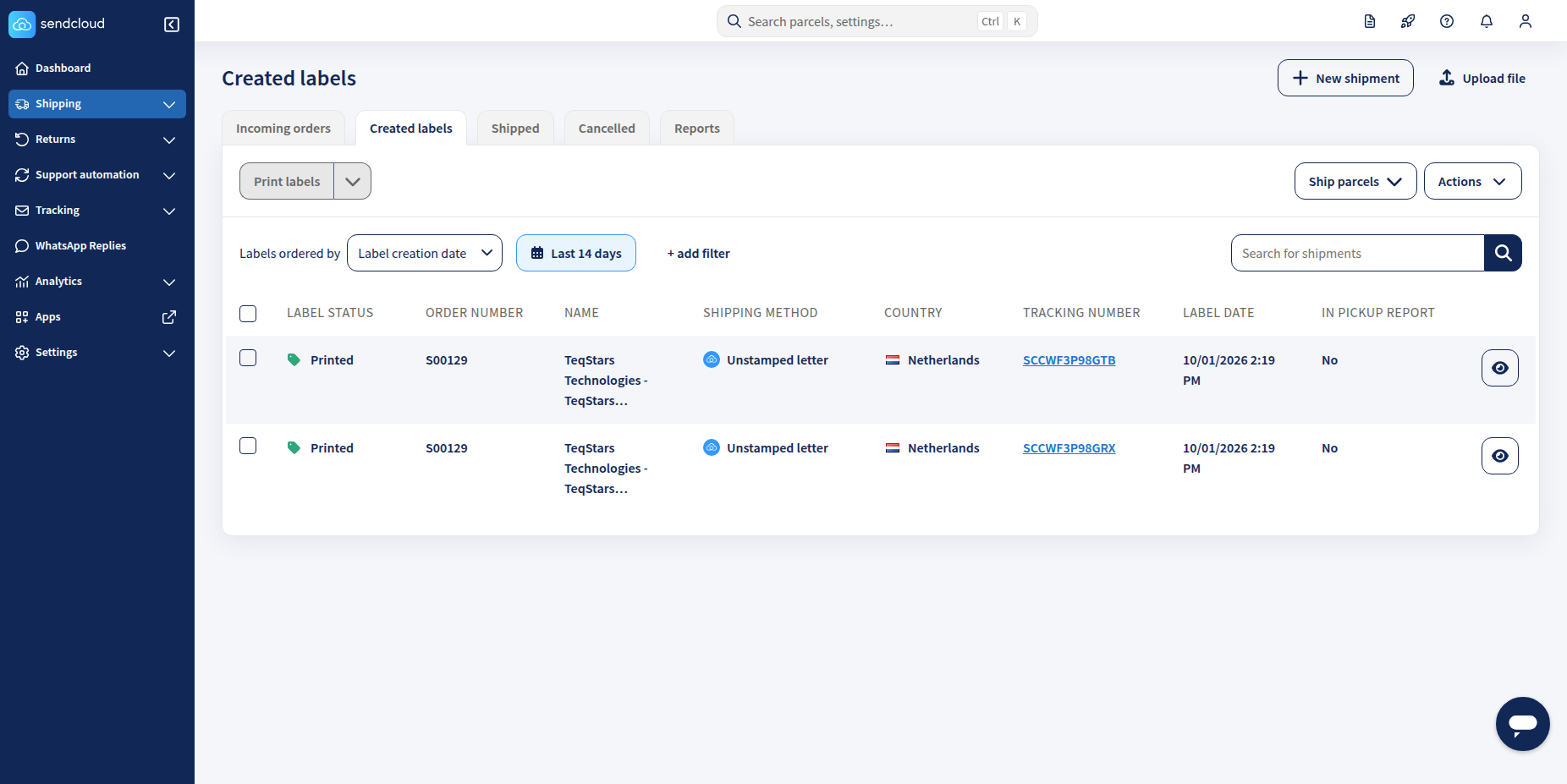The width and height of the screenshot is (1567, 784).
Task: Expand the Analytics menu
Action: click(x=97, y=281)
